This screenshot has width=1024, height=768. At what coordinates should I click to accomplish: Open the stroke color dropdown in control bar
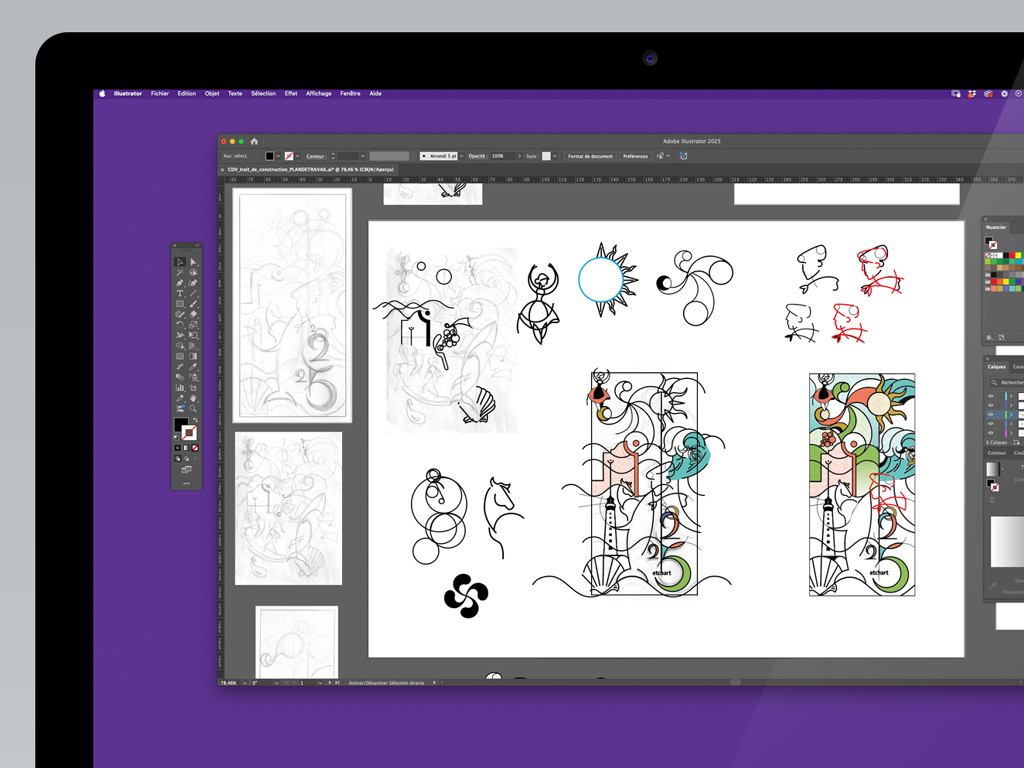click(x=297, y=156)
